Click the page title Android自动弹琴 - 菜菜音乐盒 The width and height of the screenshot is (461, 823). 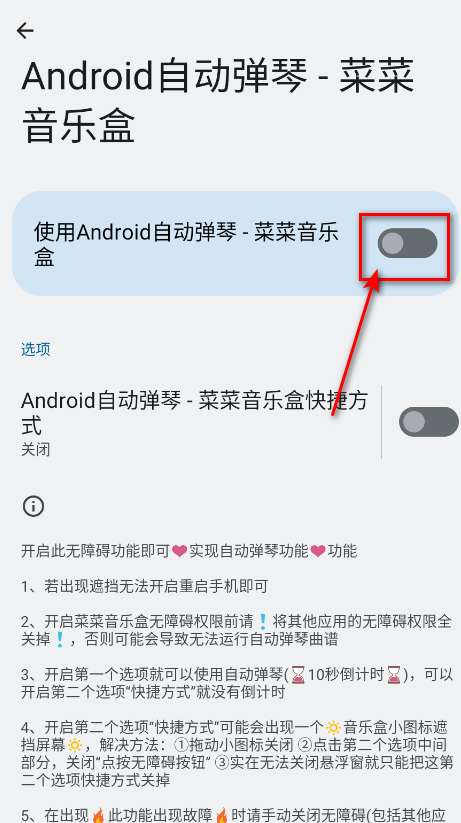coord(218,101)
